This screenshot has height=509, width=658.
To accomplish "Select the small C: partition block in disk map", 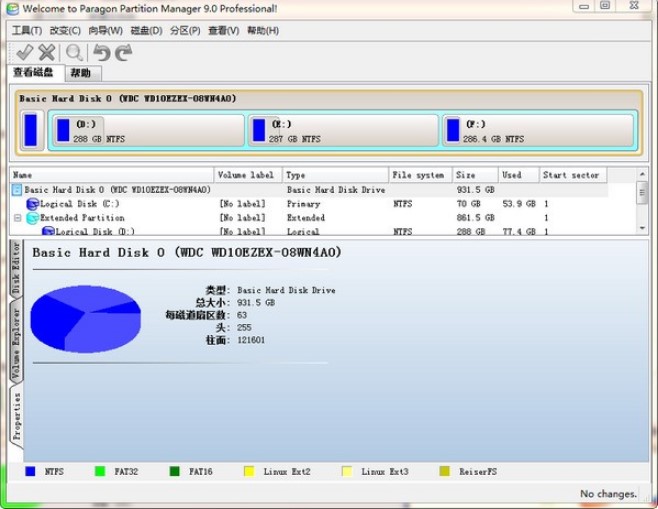I will pyautogui.click(x=32, y=130).
